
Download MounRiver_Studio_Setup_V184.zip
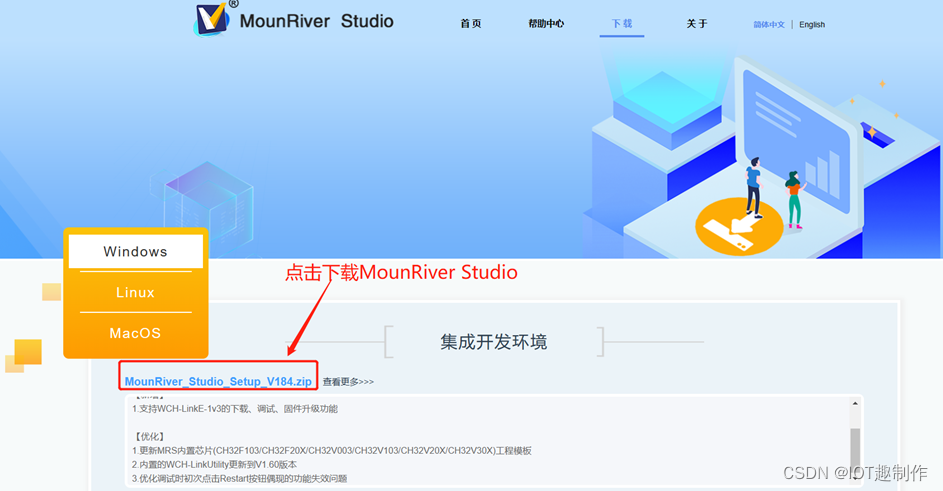tap(218, 381)
